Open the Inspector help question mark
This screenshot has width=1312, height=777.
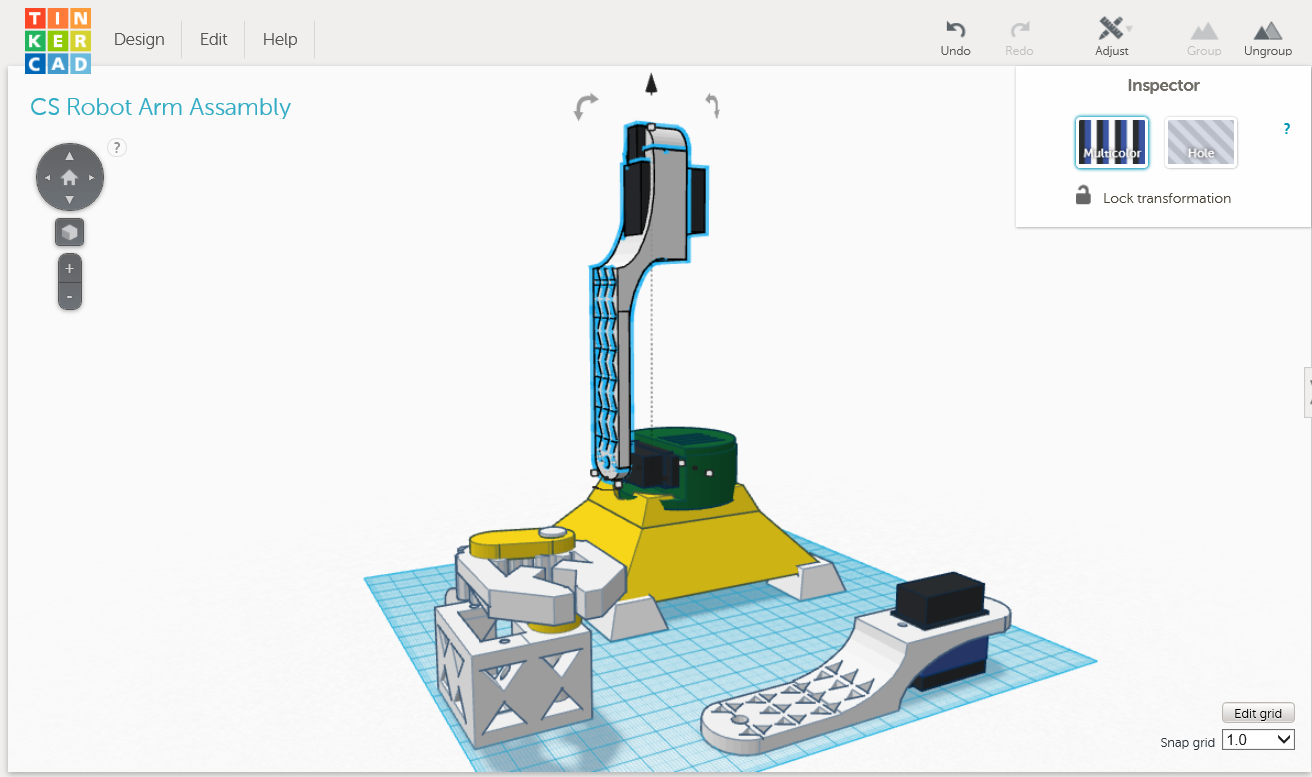1287,129
